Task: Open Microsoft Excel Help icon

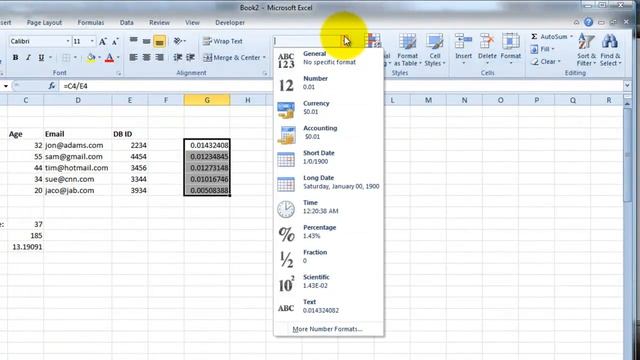Action: point(588,22)
